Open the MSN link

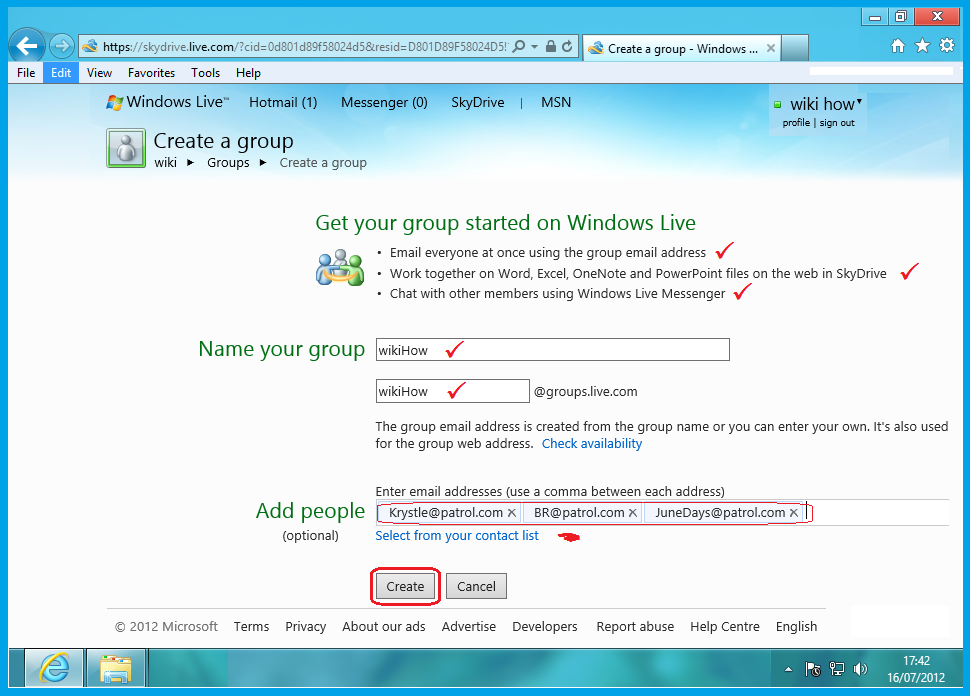tap(556, 102)
